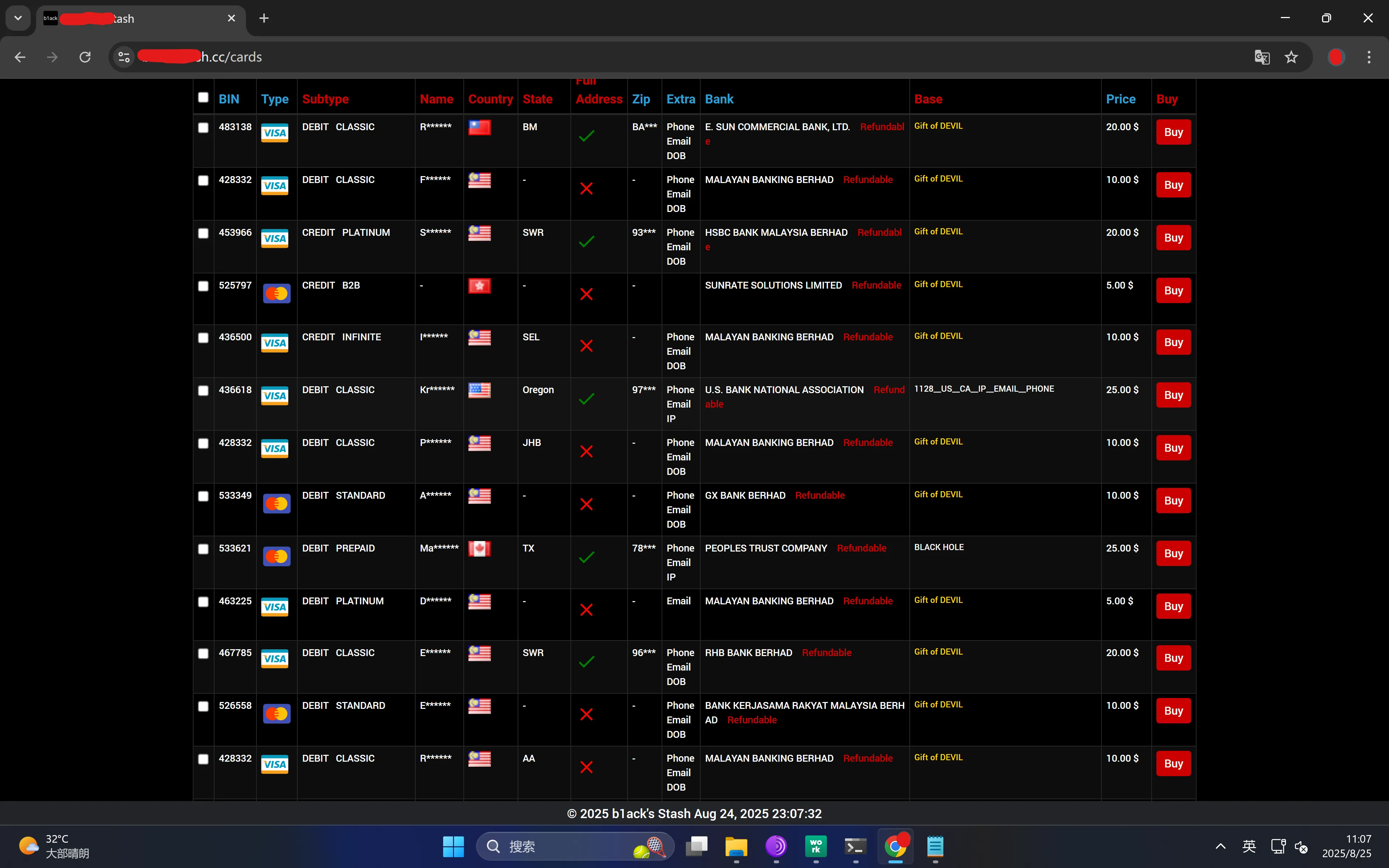This screenshot has width=1389, height=868.
Task: Click the Country column header
Action: pyautogui.click(x=490, y=99)
